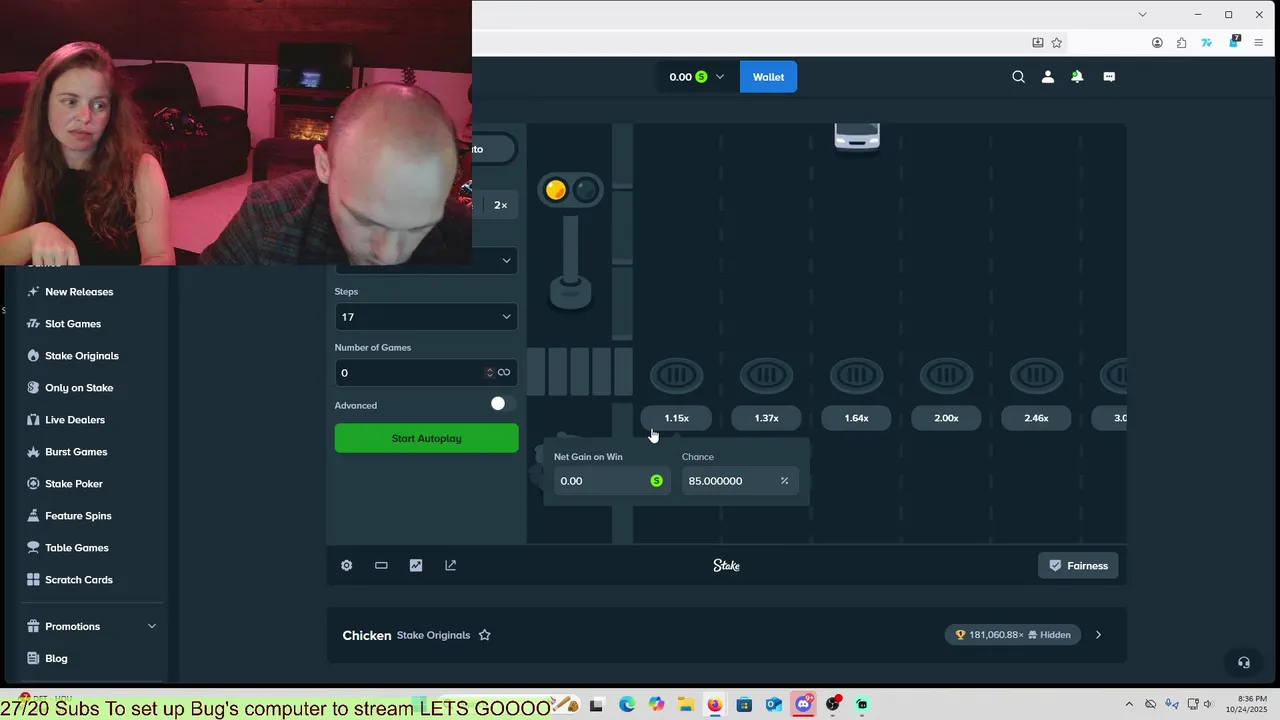
Task: Click the Net Gain on Win field
Action: tap(610, 481)
